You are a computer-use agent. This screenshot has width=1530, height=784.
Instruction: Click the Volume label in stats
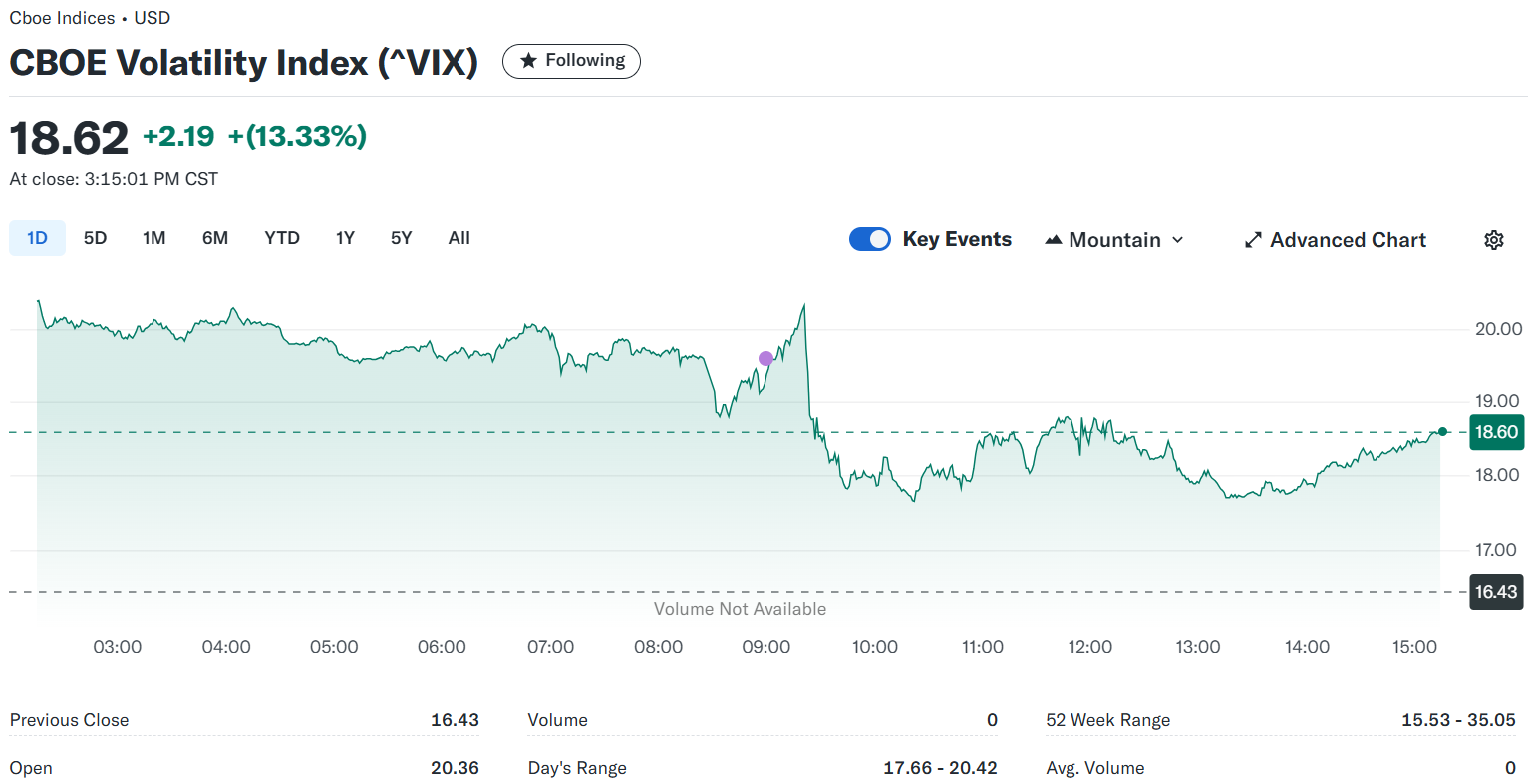tap(558, 720)
